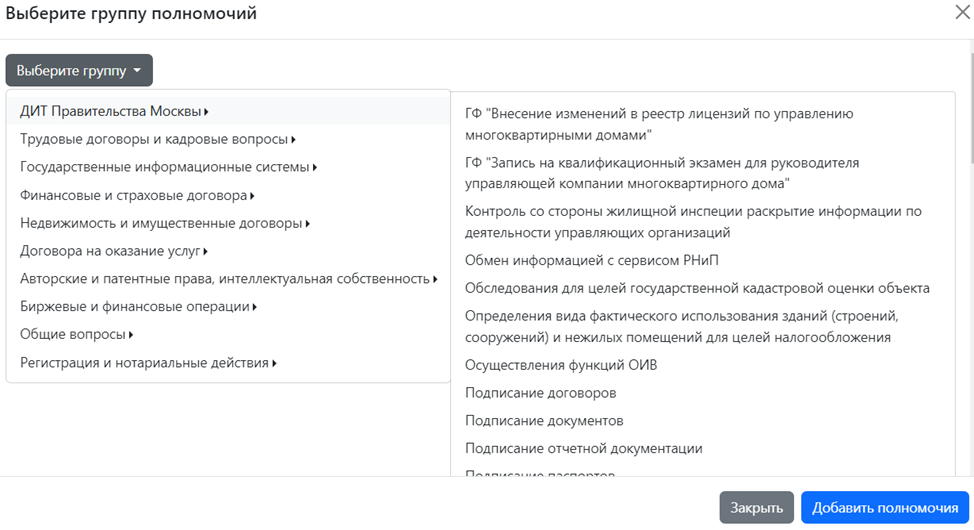Select "Финансовые и страховые договора" group
Image resolution: width=974 pixels, height=530 pixels.
[x=137, y=195]
